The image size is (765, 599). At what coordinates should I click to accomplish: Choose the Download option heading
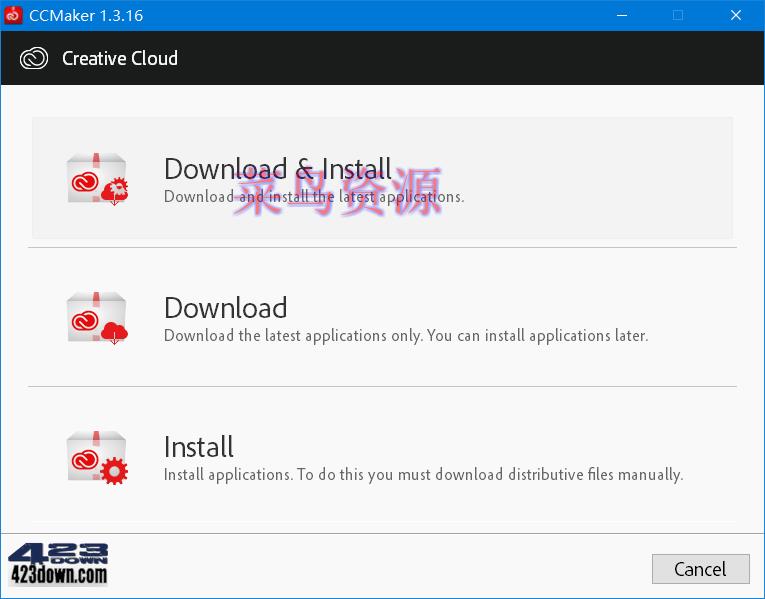[x=225, y=308]
